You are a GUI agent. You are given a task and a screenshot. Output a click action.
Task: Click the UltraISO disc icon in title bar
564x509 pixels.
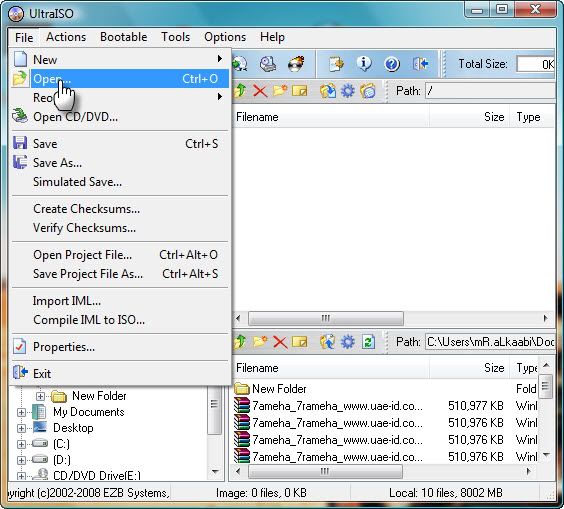coord(16,14)
